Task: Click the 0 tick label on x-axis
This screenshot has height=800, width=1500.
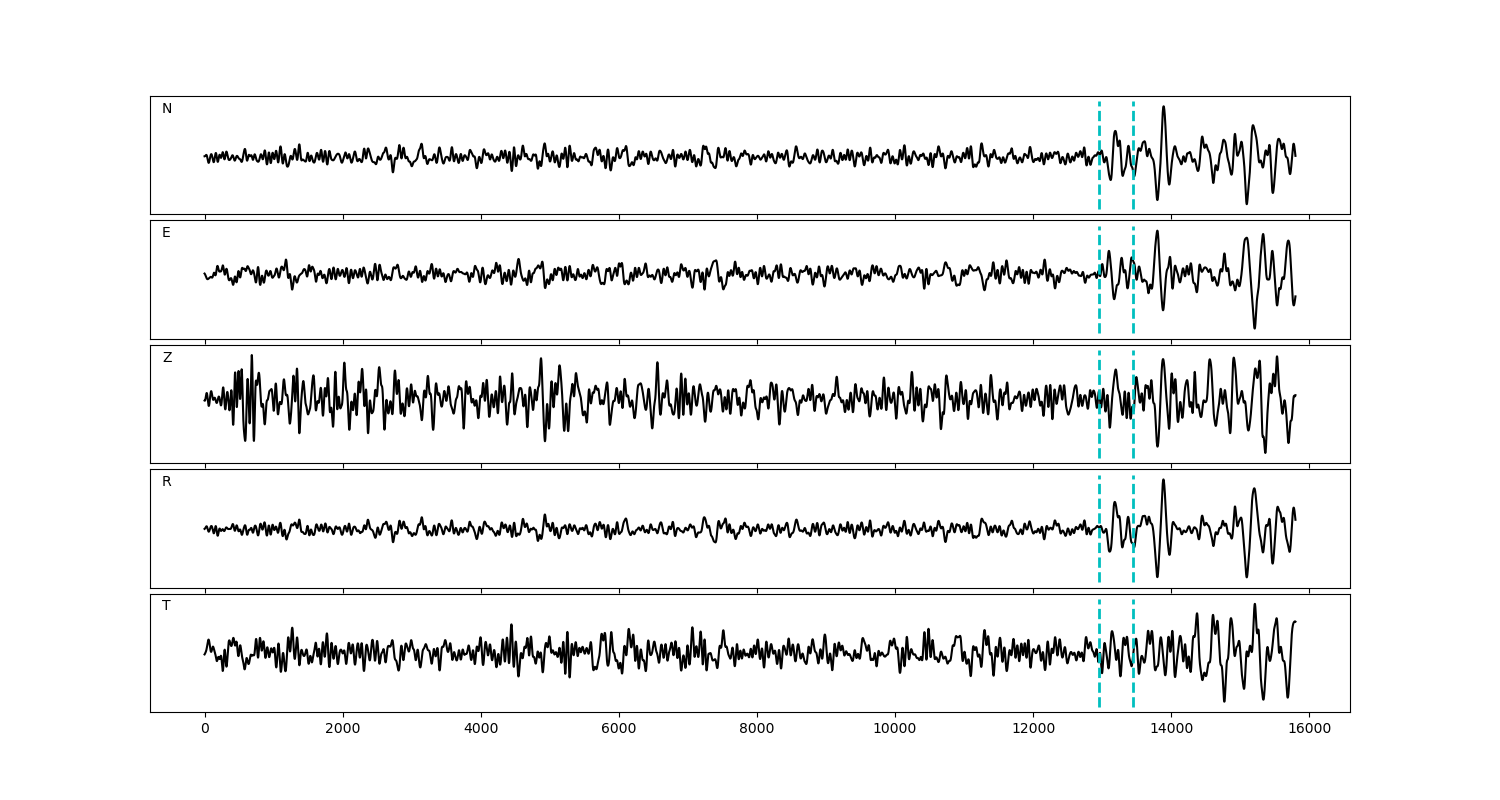Action: [x=205, y=730]
